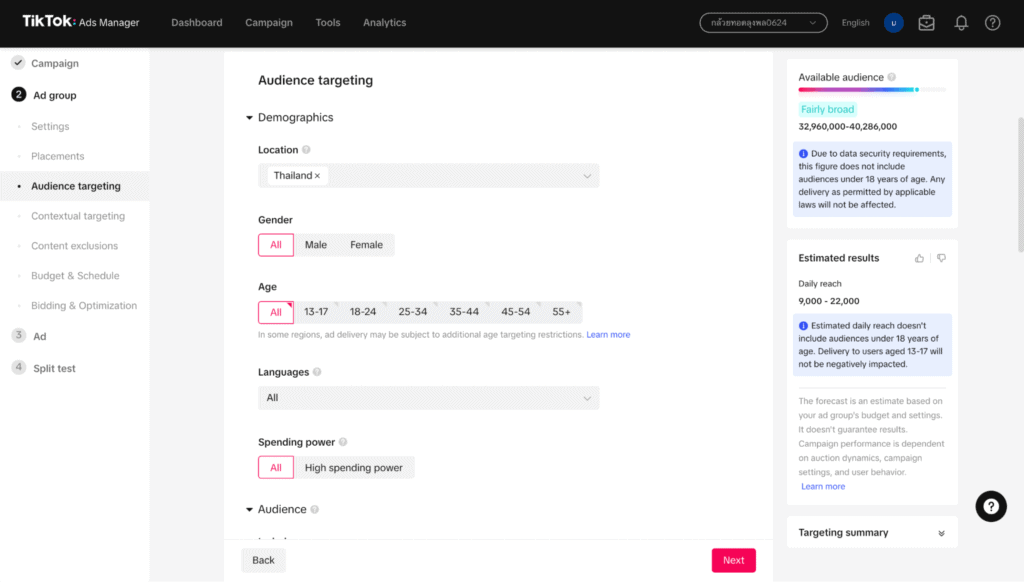
Task: Select All under Spending power
Action: (276, 468)
